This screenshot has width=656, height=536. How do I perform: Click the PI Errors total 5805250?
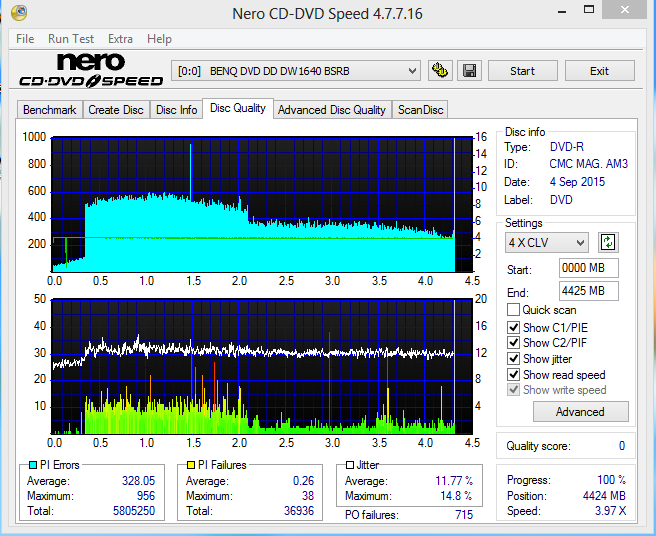point(134,511)
